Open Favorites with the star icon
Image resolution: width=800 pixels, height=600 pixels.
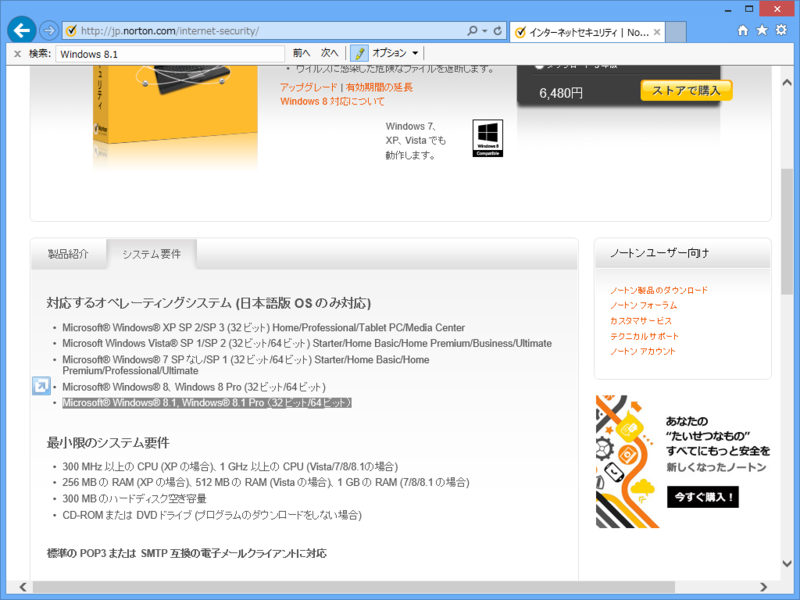[763, 28]
